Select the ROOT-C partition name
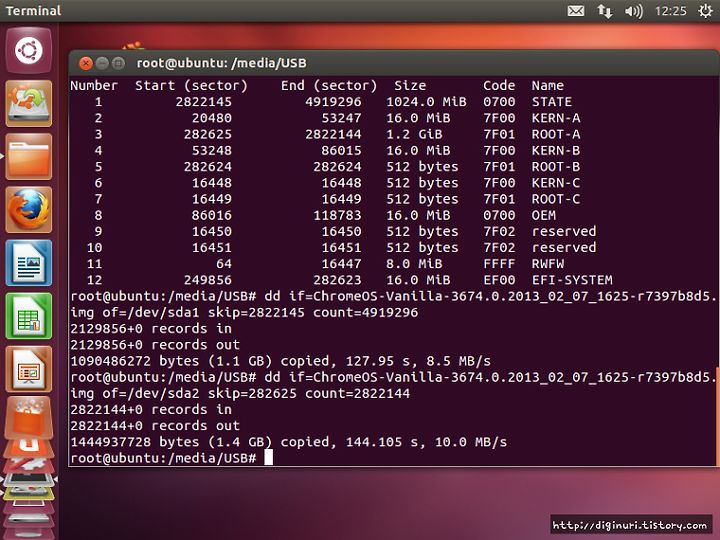This screenshot has width=720, height=540. pos(556,199)
